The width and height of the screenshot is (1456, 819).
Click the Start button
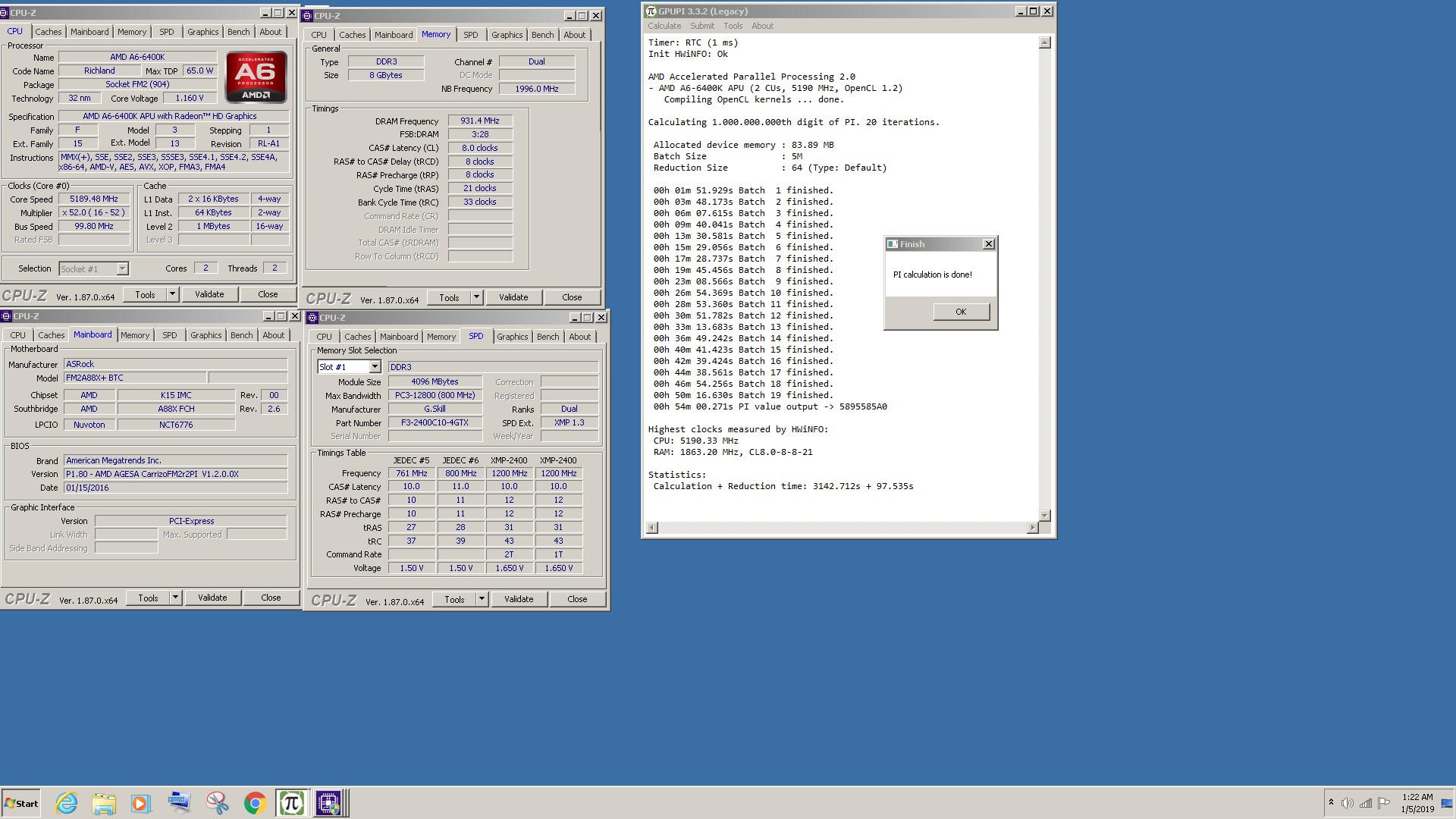point(21,803)
